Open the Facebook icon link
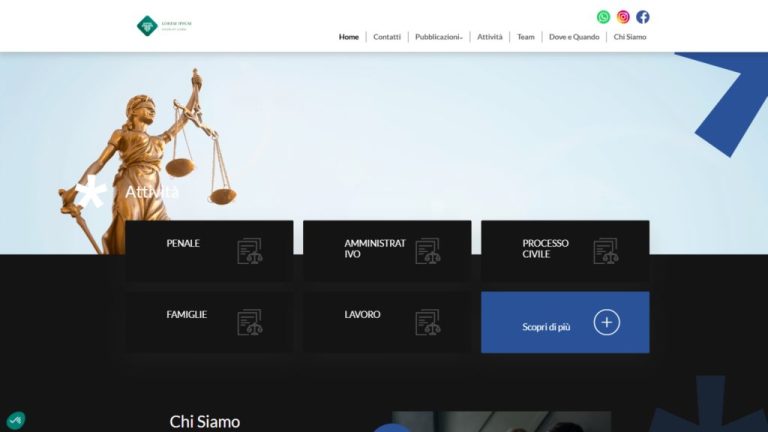The image size is (768, 432). click(643, 17)
